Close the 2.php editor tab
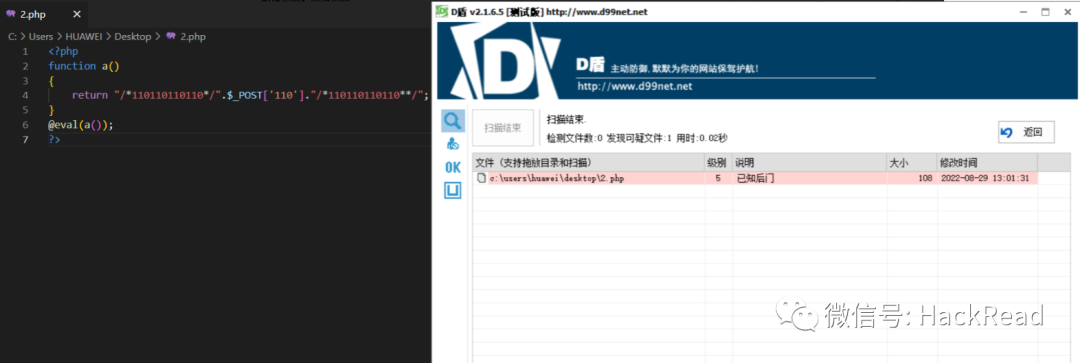The width and height of the screenshot is (1080, 363). point(77,14)
